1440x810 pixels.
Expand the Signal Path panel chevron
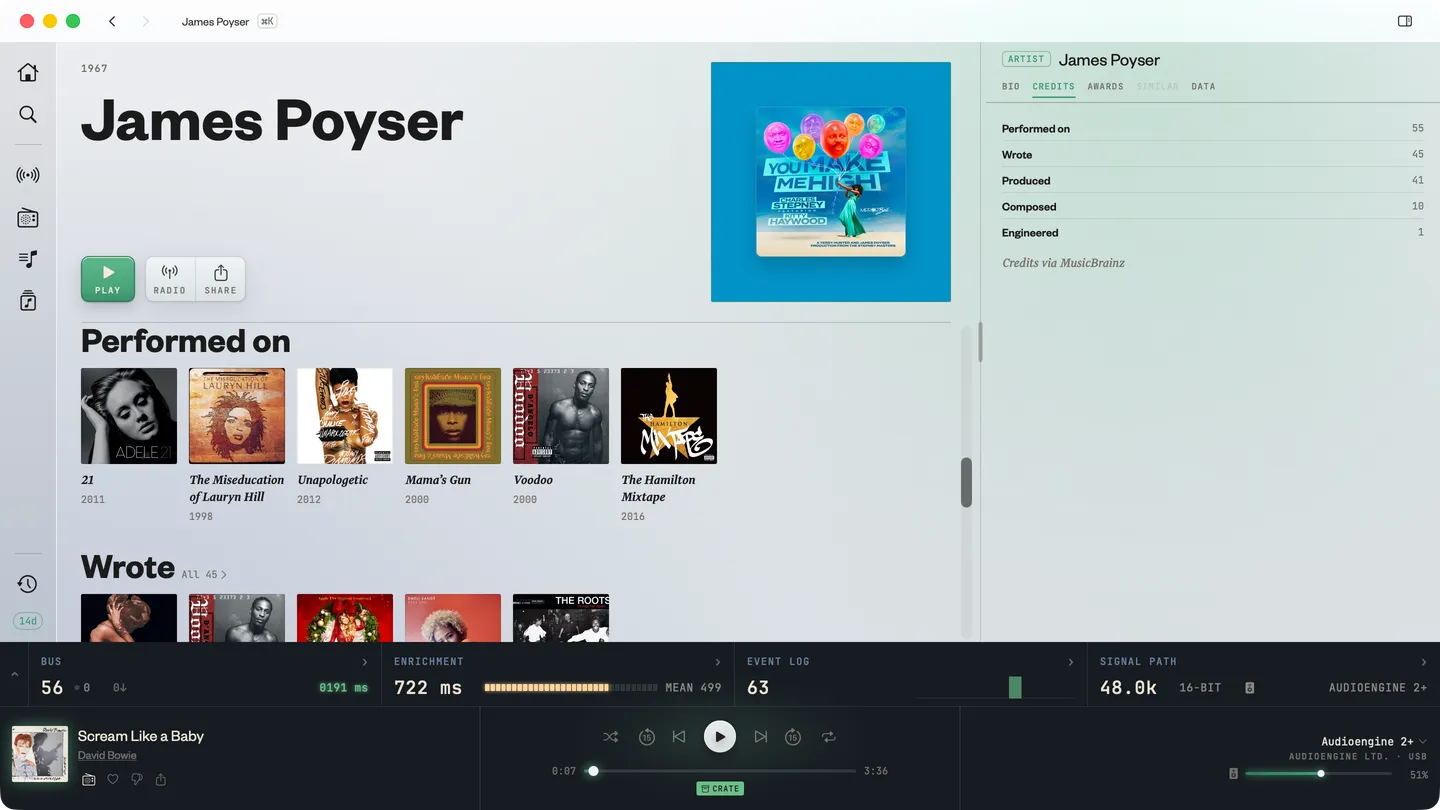[1424, 662]
